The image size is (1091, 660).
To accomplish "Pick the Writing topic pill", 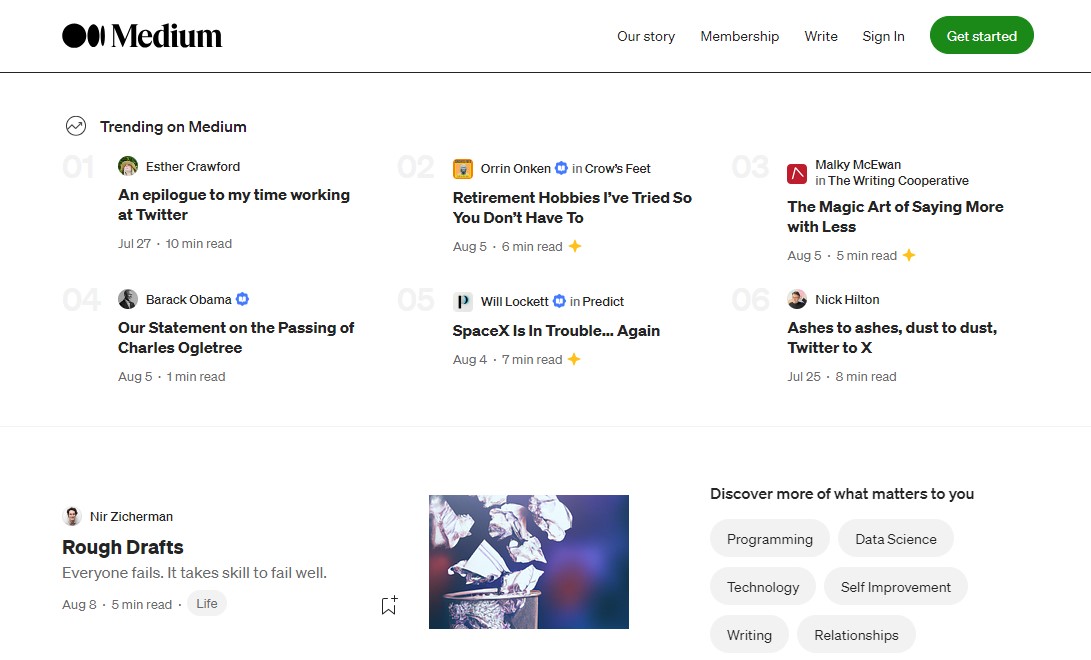I will 749,634.
